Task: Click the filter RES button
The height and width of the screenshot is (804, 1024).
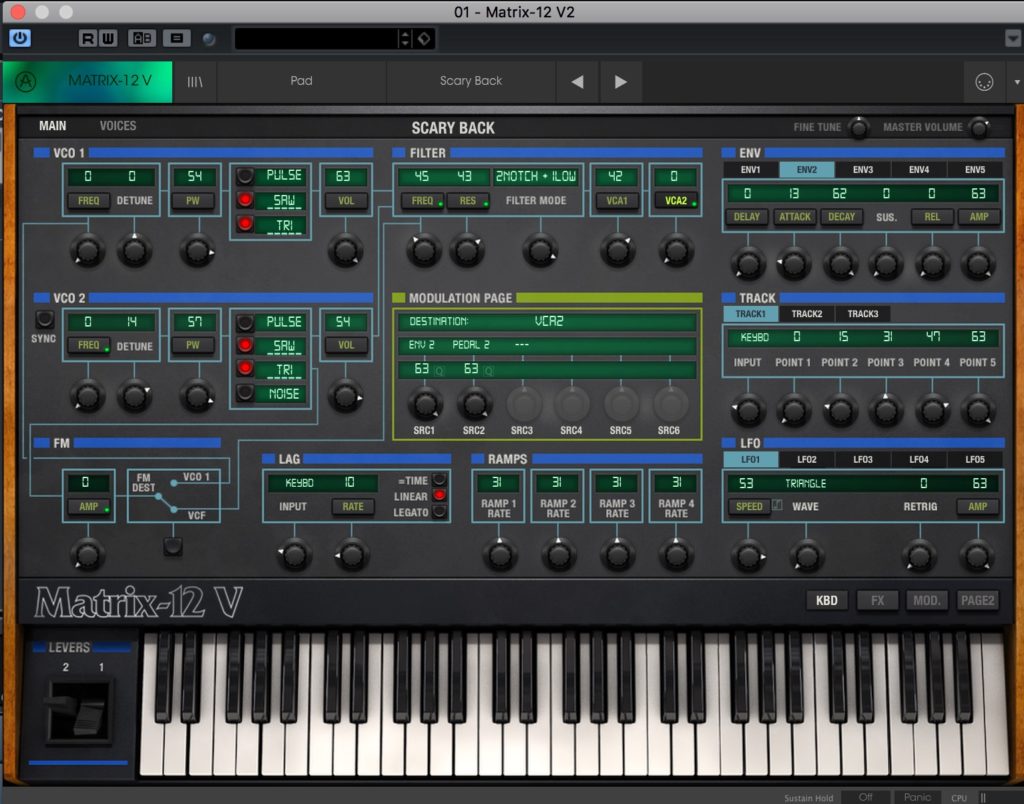Action: pos(468,201)
